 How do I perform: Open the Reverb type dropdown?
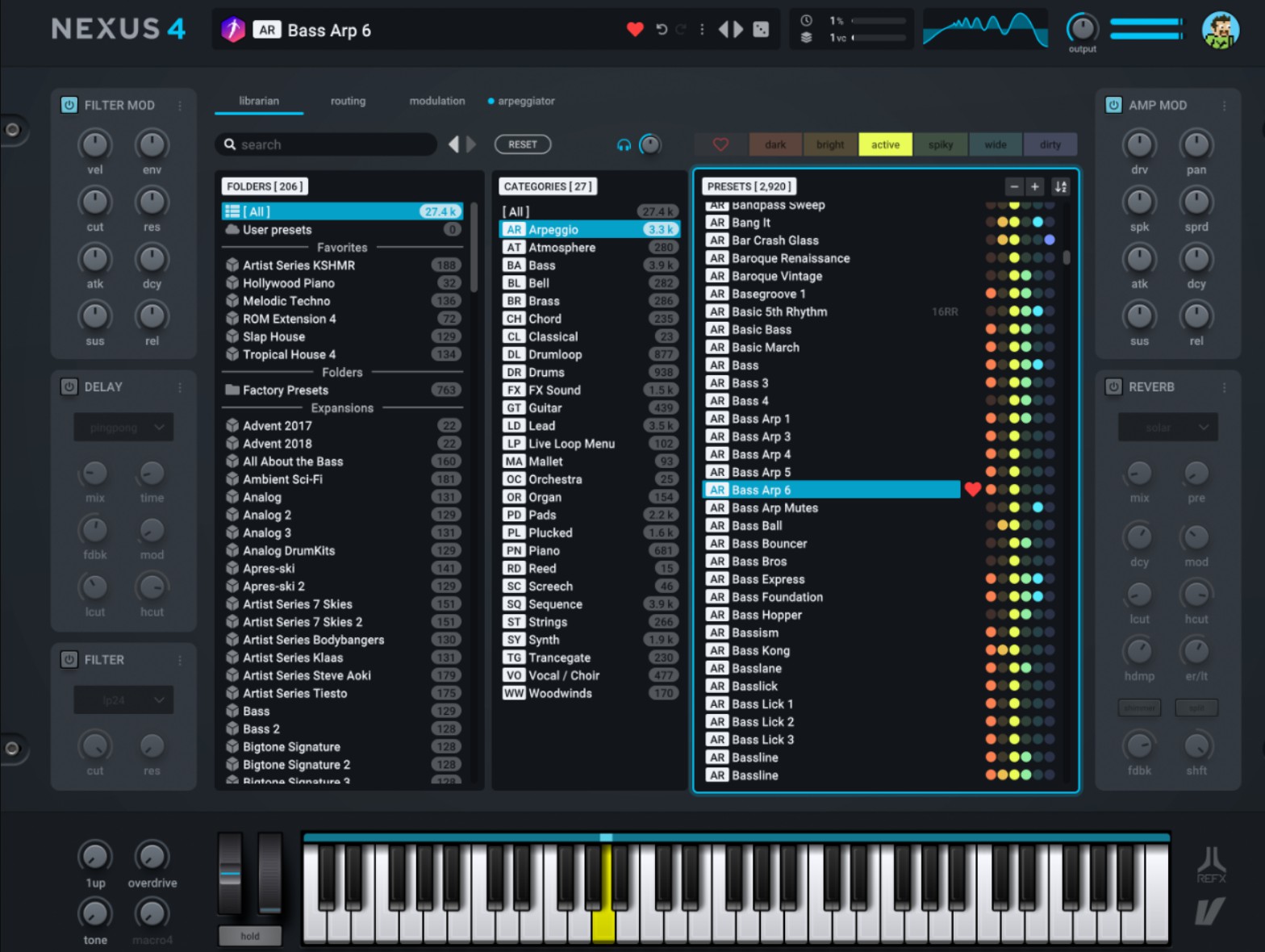click(1167, 428)
